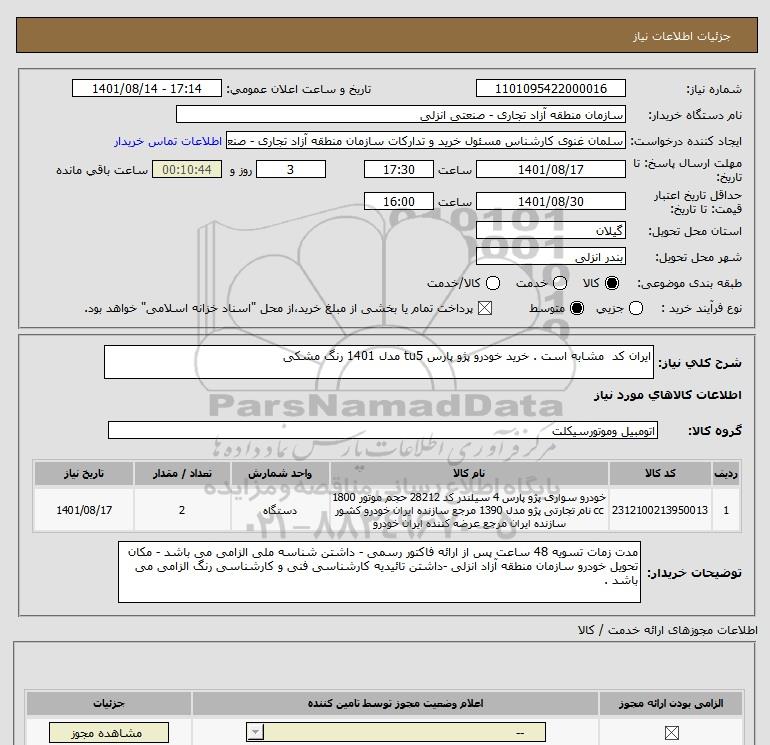Open the permit status dropdown arrow
Screen dimensions: 770x745
(x=255, y=733)
